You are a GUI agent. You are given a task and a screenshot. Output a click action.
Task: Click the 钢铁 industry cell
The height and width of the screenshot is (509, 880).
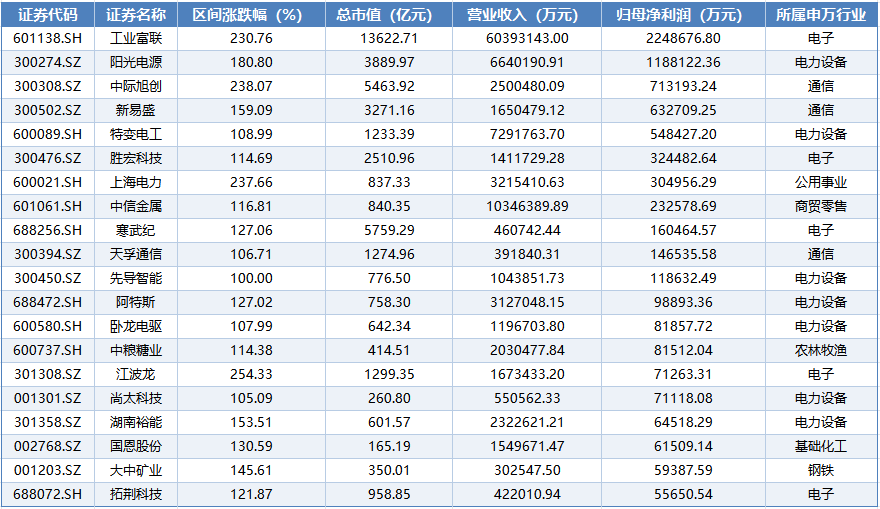tap(820, 470)
